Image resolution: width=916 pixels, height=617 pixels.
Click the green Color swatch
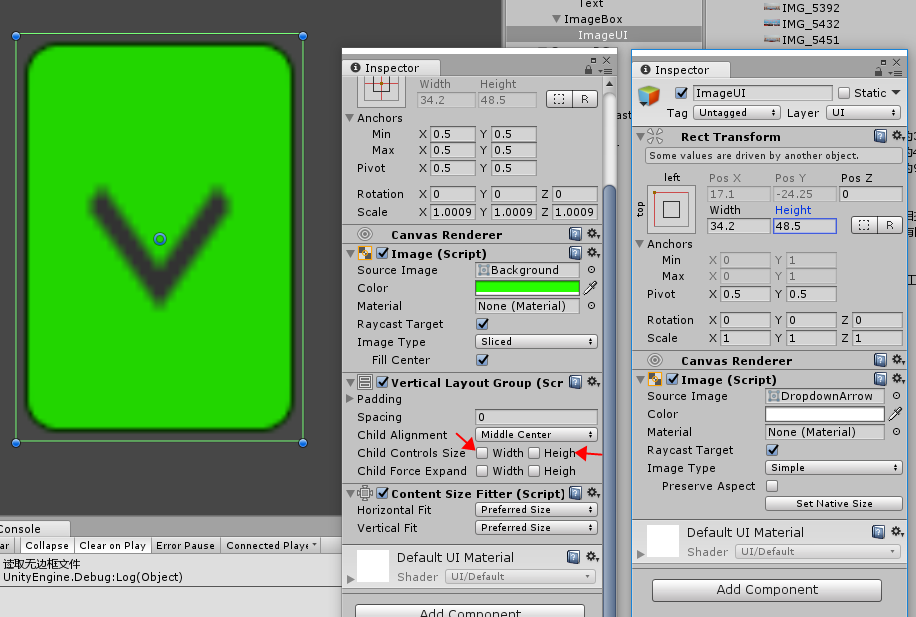(525, 288)
